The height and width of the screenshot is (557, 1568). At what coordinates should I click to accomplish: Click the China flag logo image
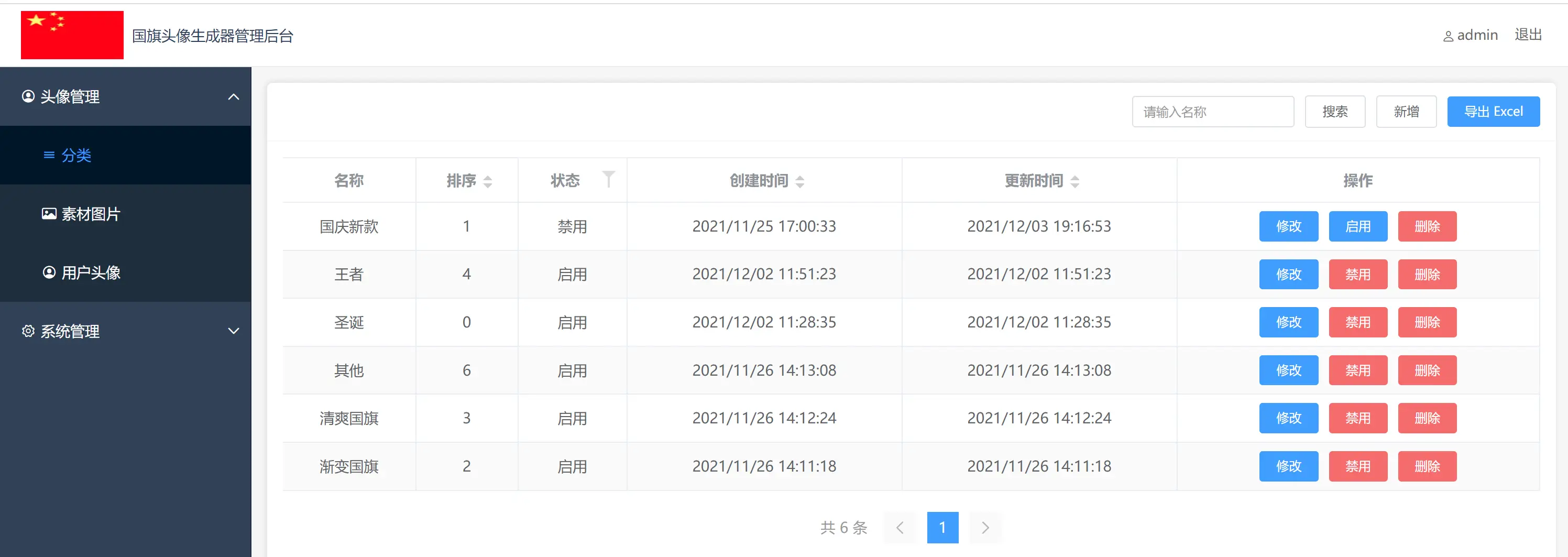point(72,35)
